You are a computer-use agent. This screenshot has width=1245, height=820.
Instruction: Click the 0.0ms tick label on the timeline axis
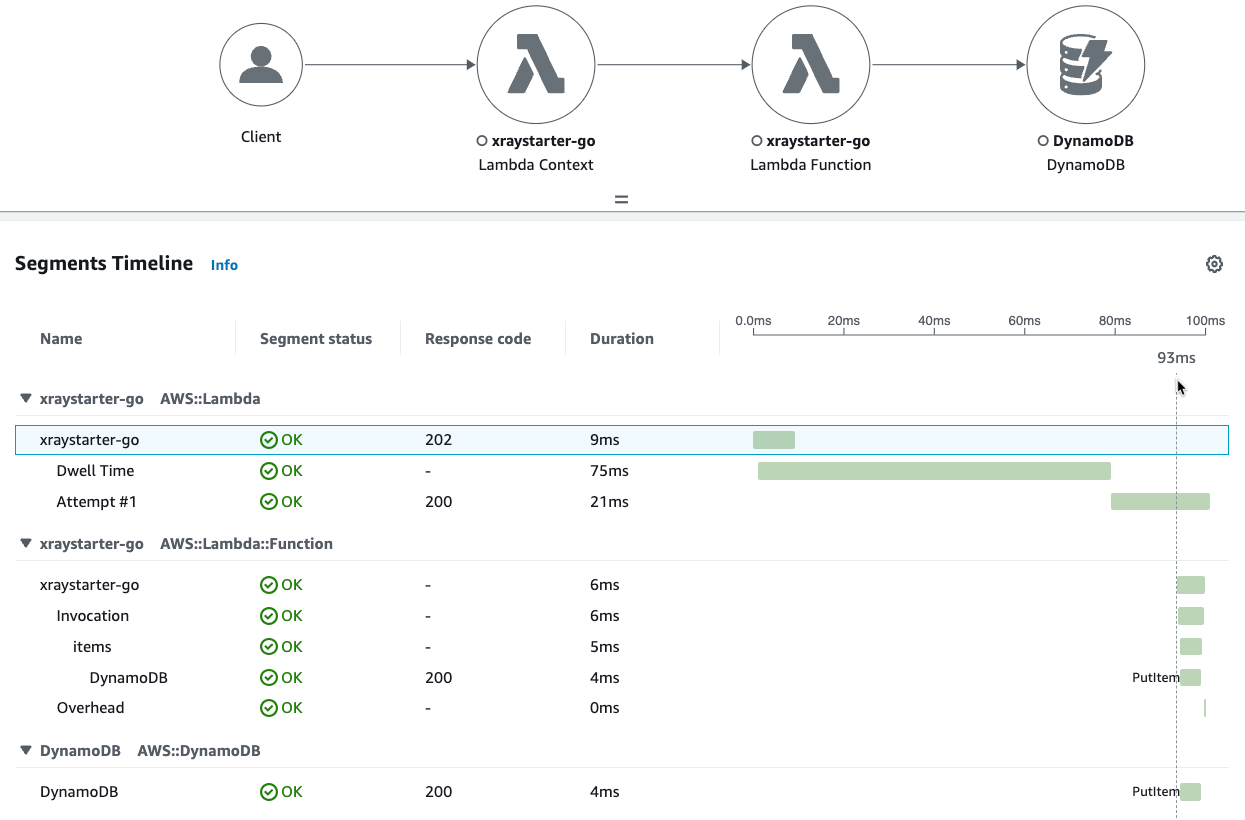click(753, 321)
